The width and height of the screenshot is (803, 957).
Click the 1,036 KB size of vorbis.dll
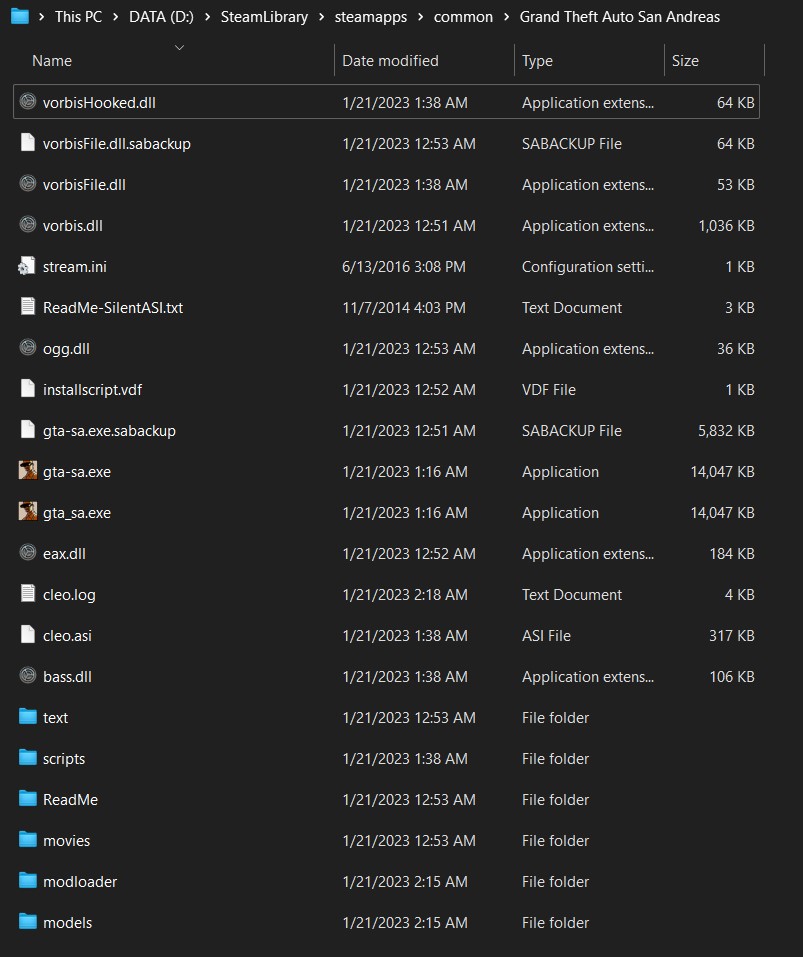coord(726,226)
